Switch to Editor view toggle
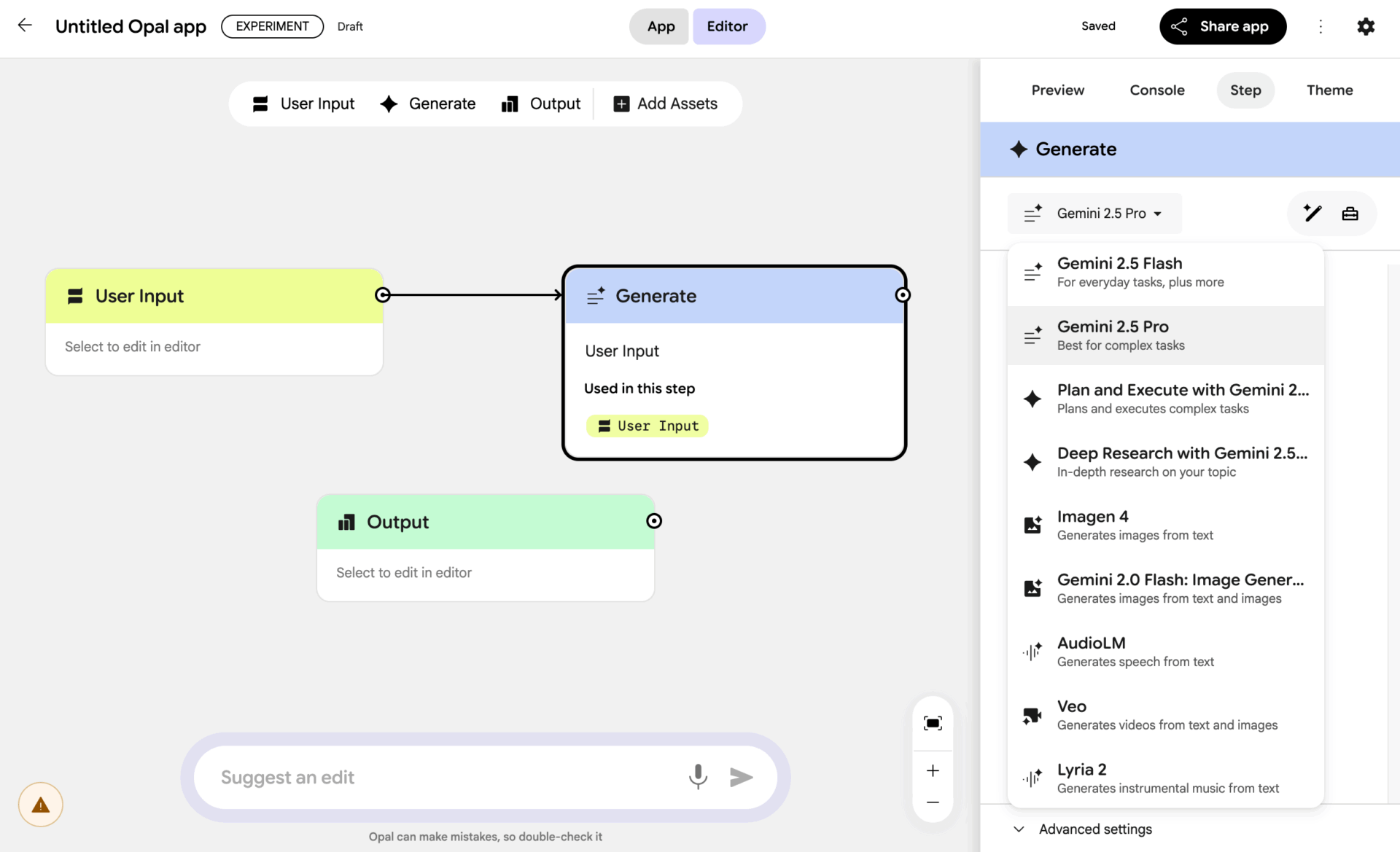Image resolution: width=1400 pixels, height=852 pixels. pos(727,26)
